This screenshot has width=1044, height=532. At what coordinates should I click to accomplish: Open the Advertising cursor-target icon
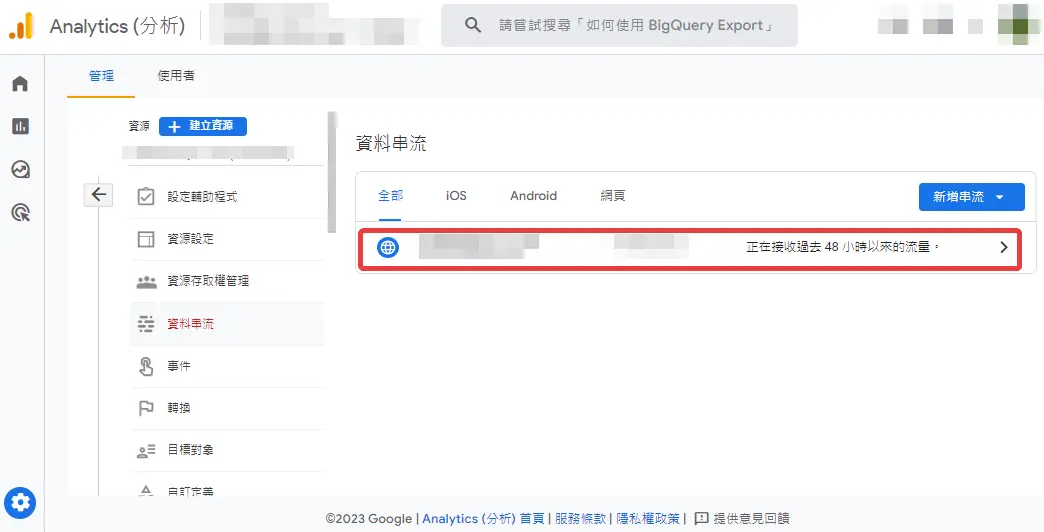[x=21, y=213]
